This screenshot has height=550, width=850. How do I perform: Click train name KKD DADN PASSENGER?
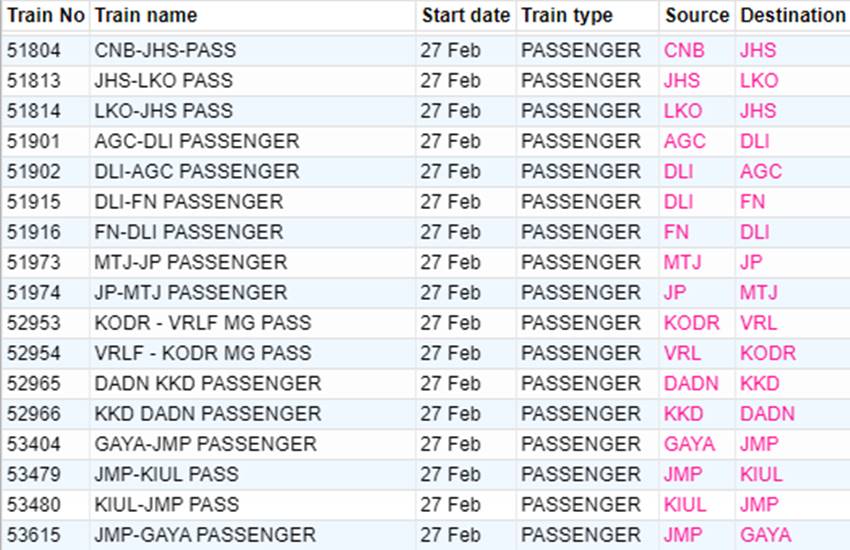208,415
